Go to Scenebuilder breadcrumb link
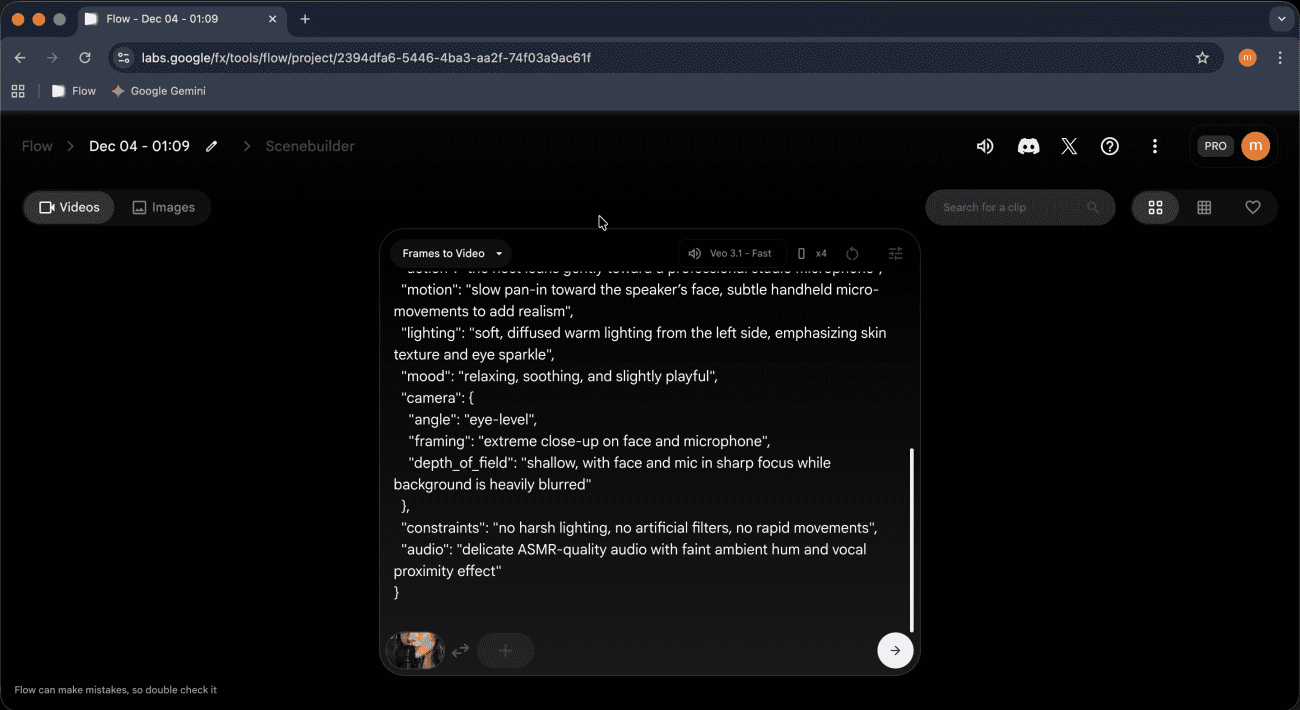The width and height of the screenshot is (1300, 710). [310, 146]
